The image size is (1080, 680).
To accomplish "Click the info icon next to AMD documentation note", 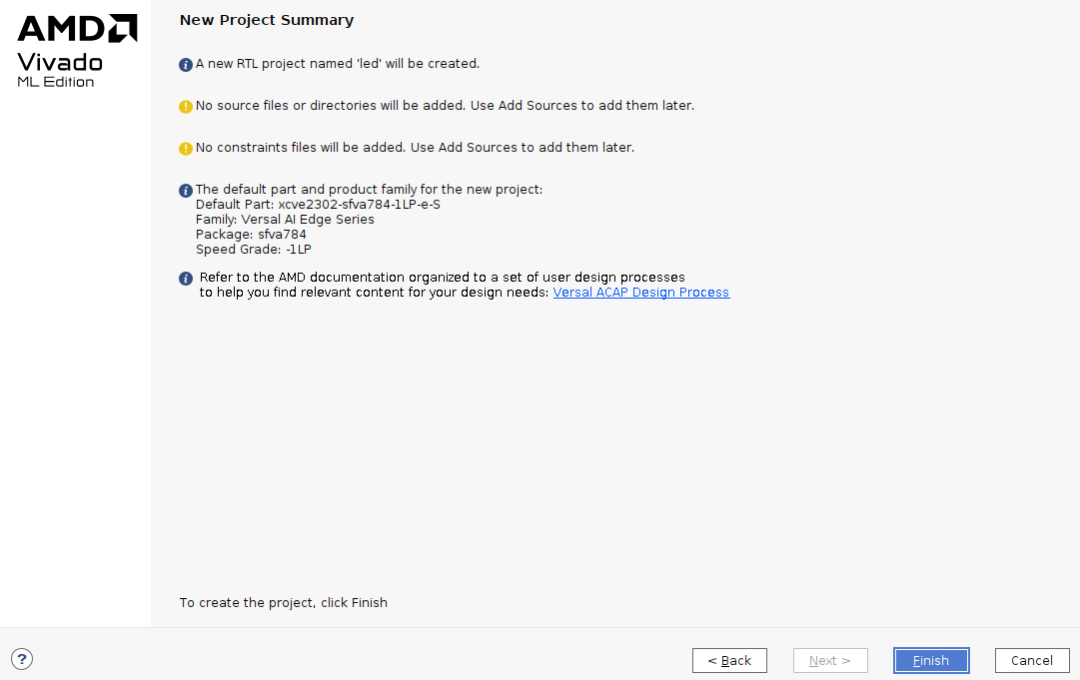I will [x=185, y=278].
